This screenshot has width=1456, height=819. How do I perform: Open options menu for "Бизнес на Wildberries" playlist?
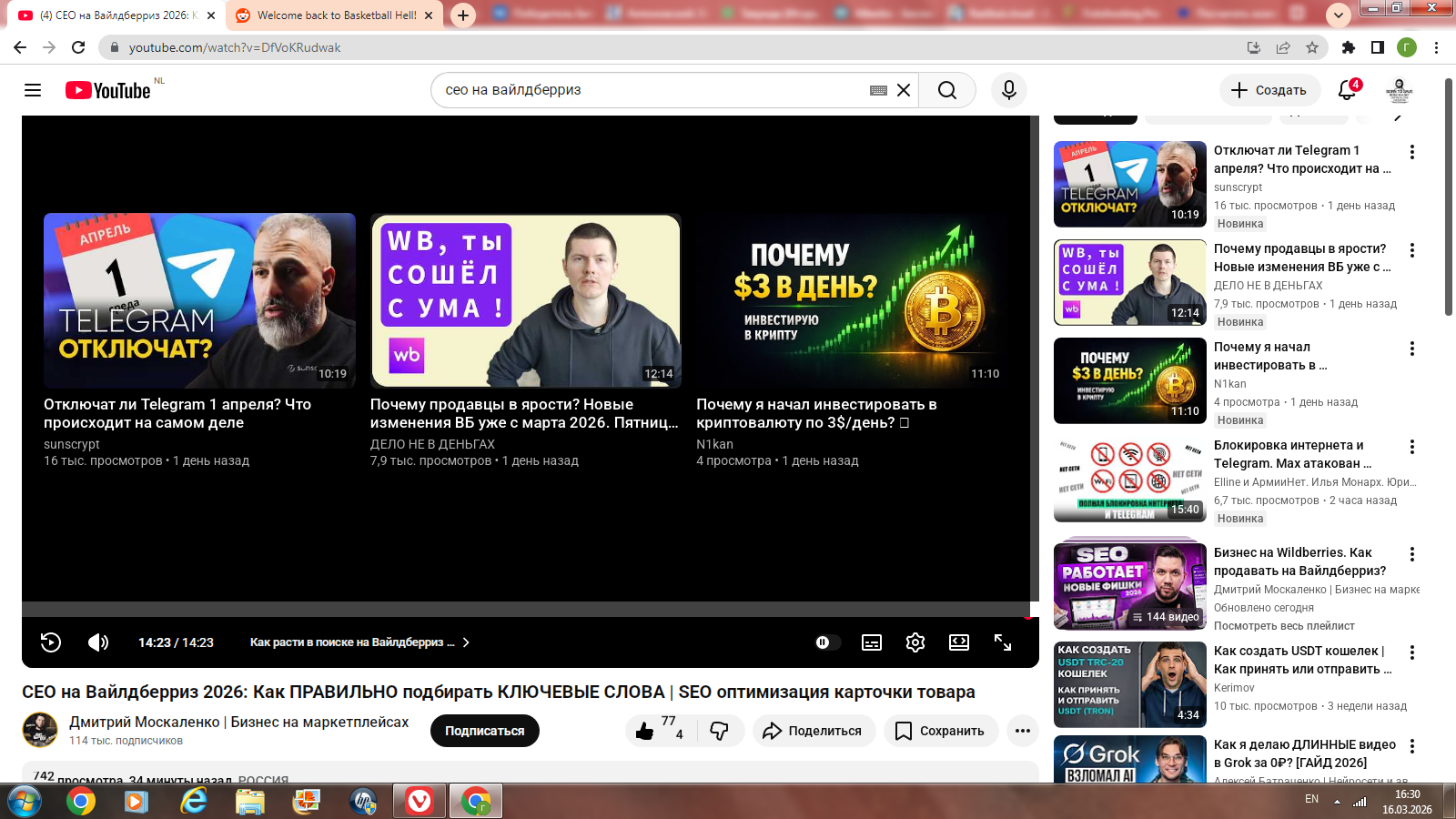point(1411,554)
